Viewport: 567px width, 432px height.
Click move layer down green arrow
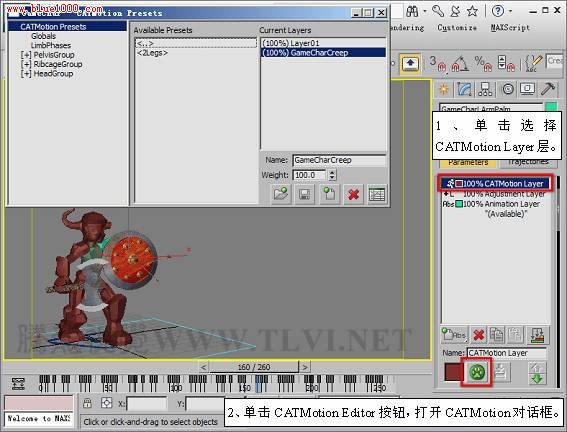point(537,379)
